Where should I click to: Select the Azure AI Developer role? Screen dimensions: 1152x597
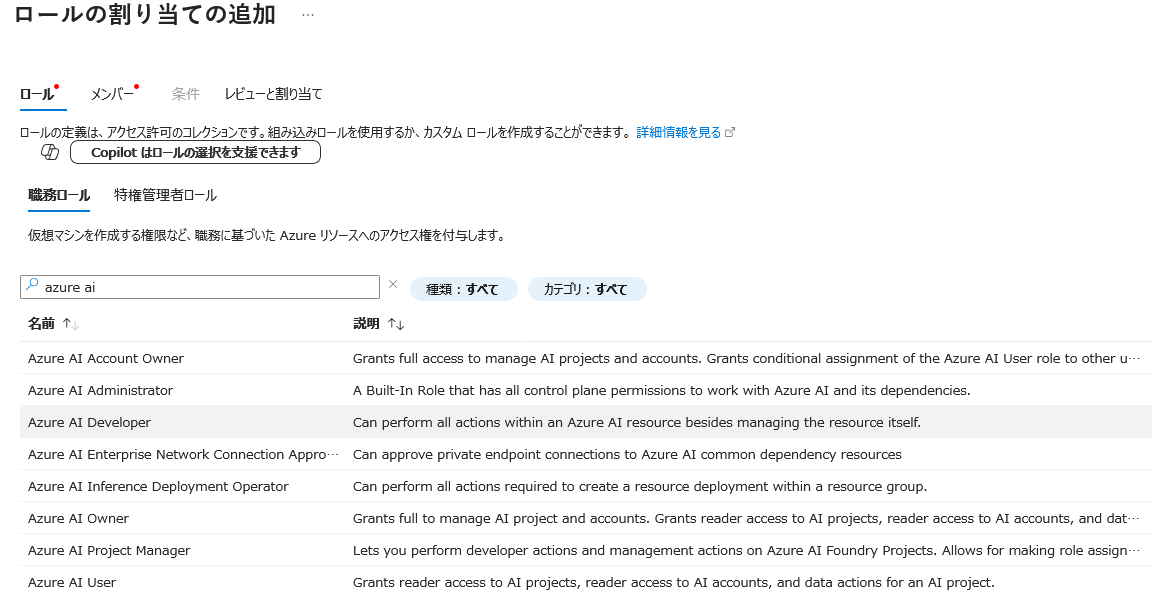click(x=89, y=422)
